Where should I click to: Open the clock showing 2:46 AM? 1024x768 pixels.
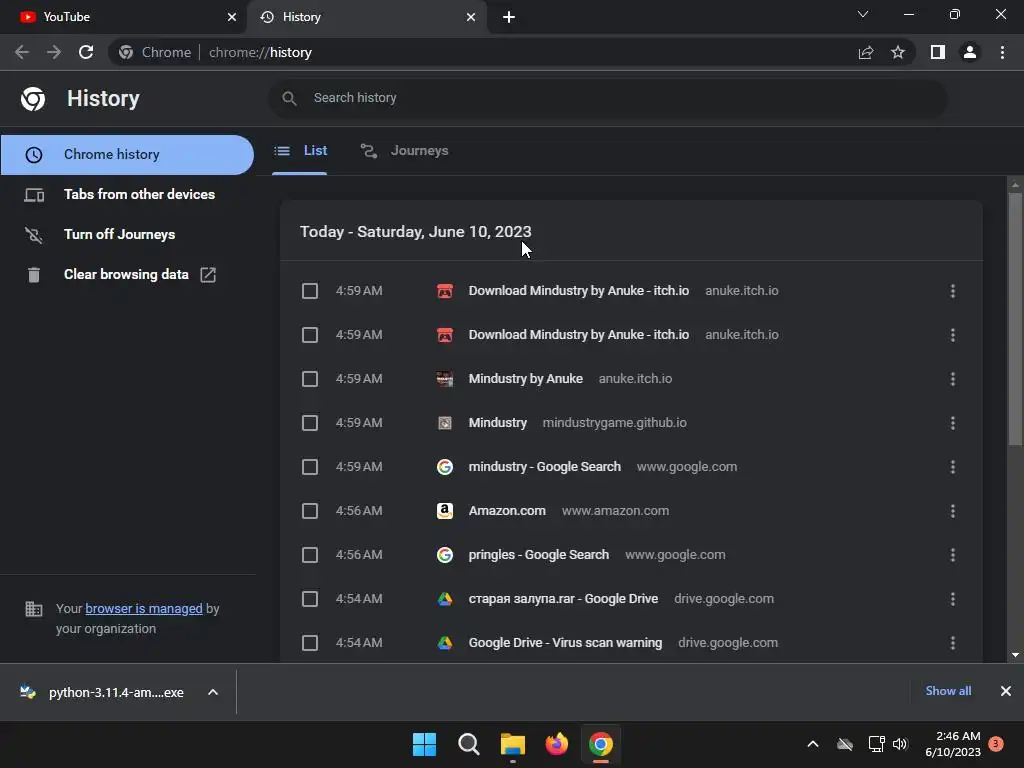953,744
